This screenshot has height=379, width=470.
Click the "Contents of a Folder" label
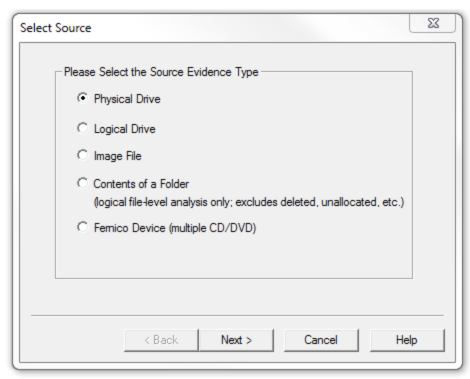click(141, 184)
